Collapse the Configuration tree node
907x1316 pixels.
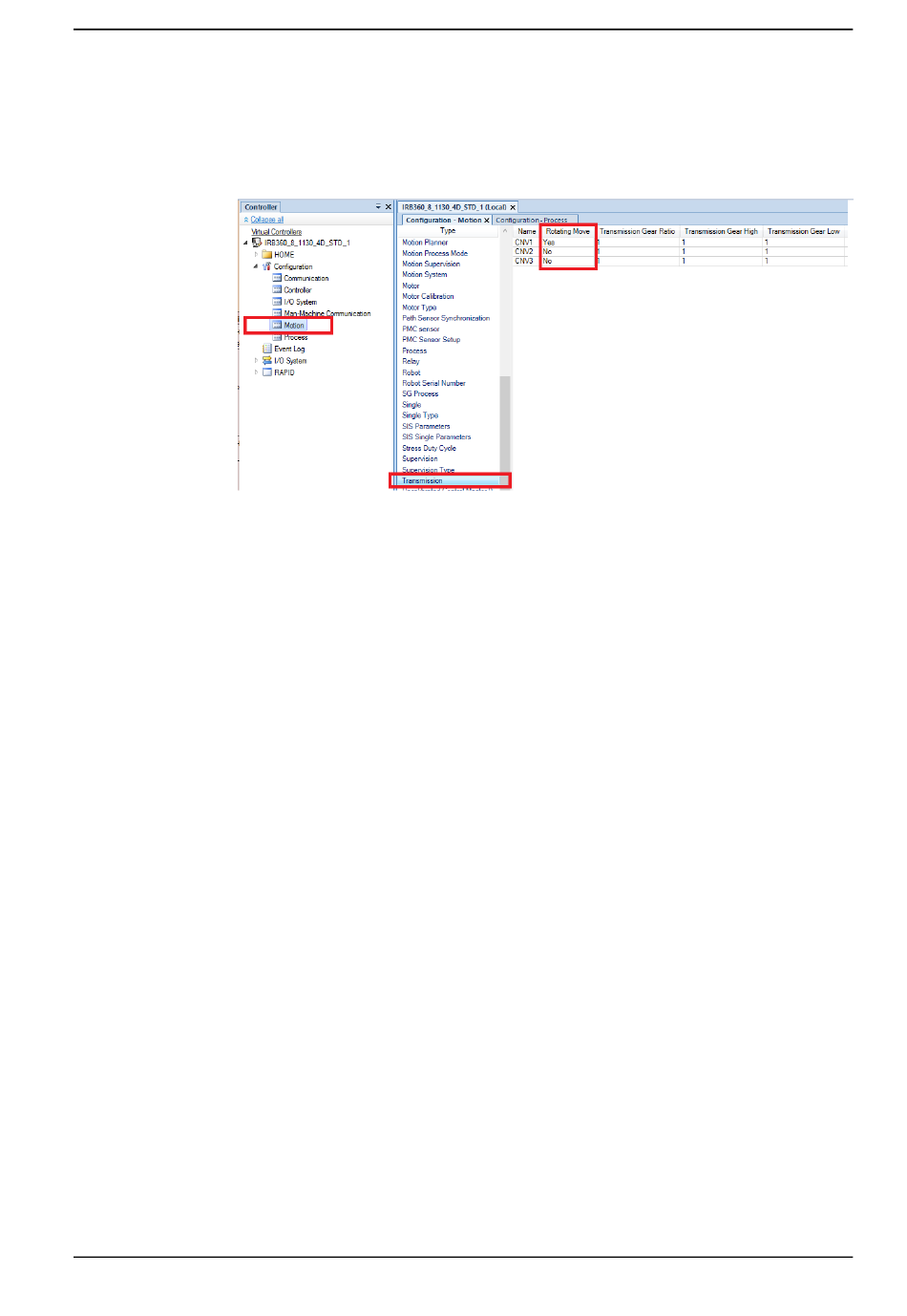click(x=256, y=266)
